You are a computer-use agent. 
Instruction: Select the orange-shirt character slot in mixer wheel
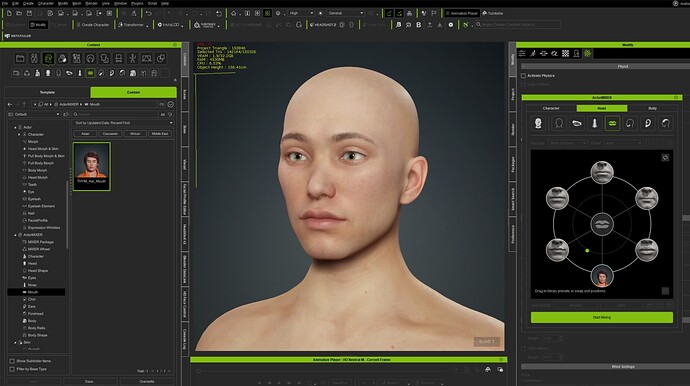(602, 276)
